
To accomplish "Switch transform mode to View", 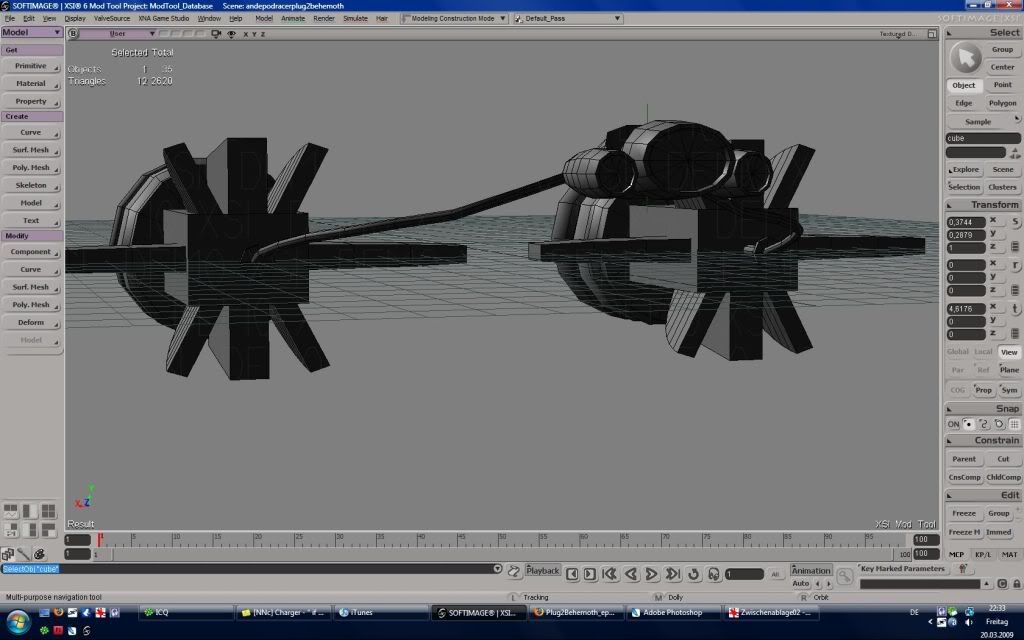I will (1009, 352).
